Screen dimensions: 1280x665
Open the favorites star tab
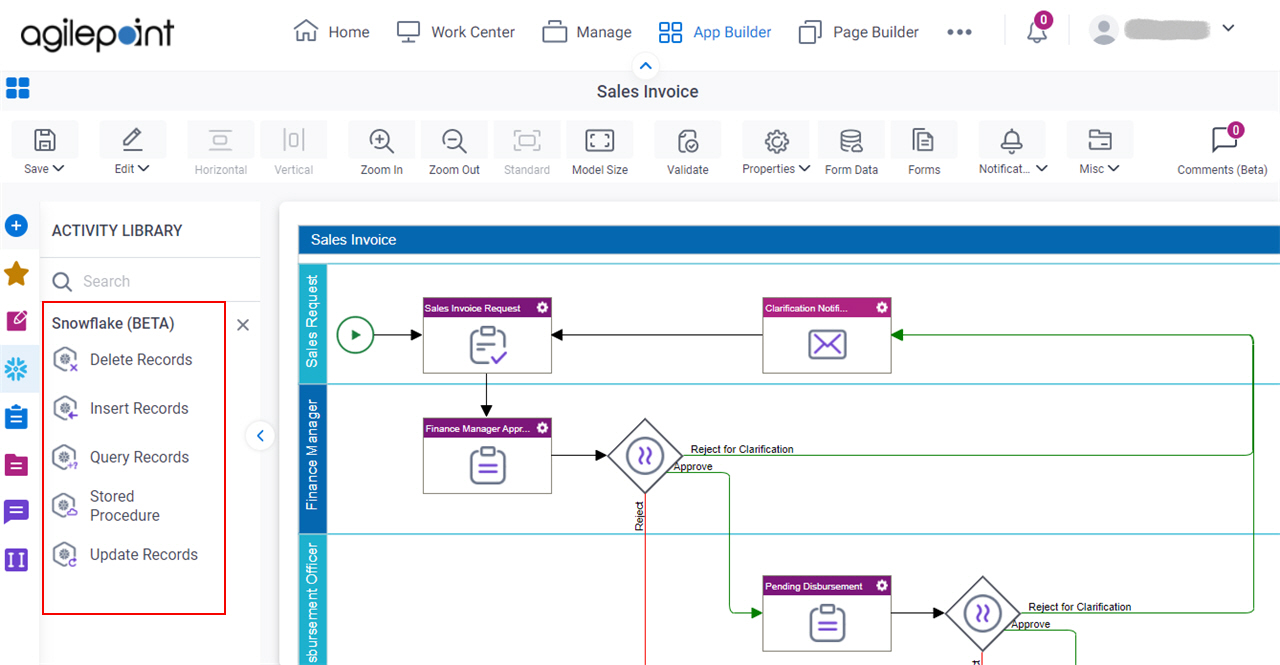[x=16, y=273]
